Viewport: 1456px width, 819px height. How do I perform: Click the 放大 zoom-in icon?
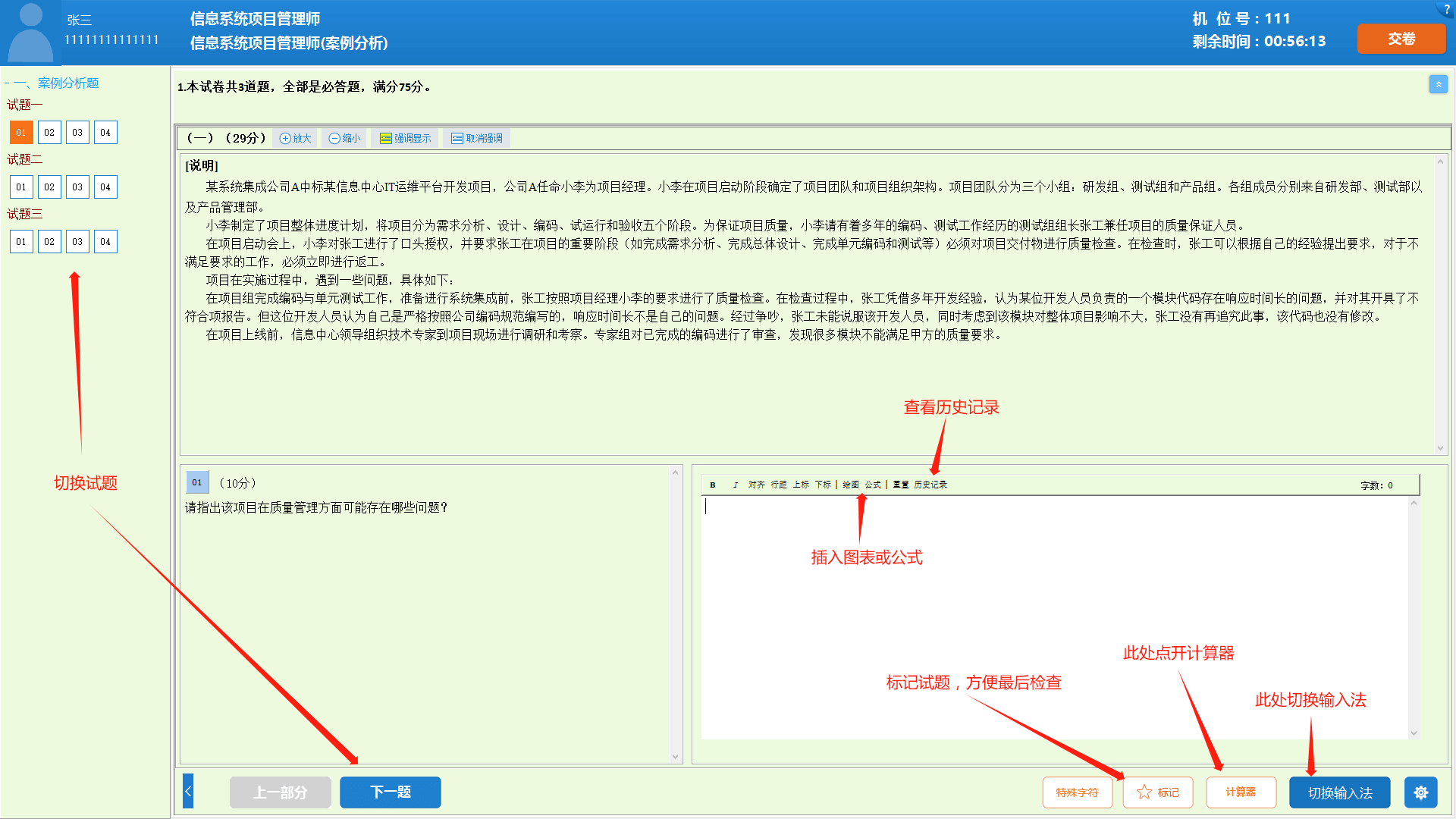point(286,138)
